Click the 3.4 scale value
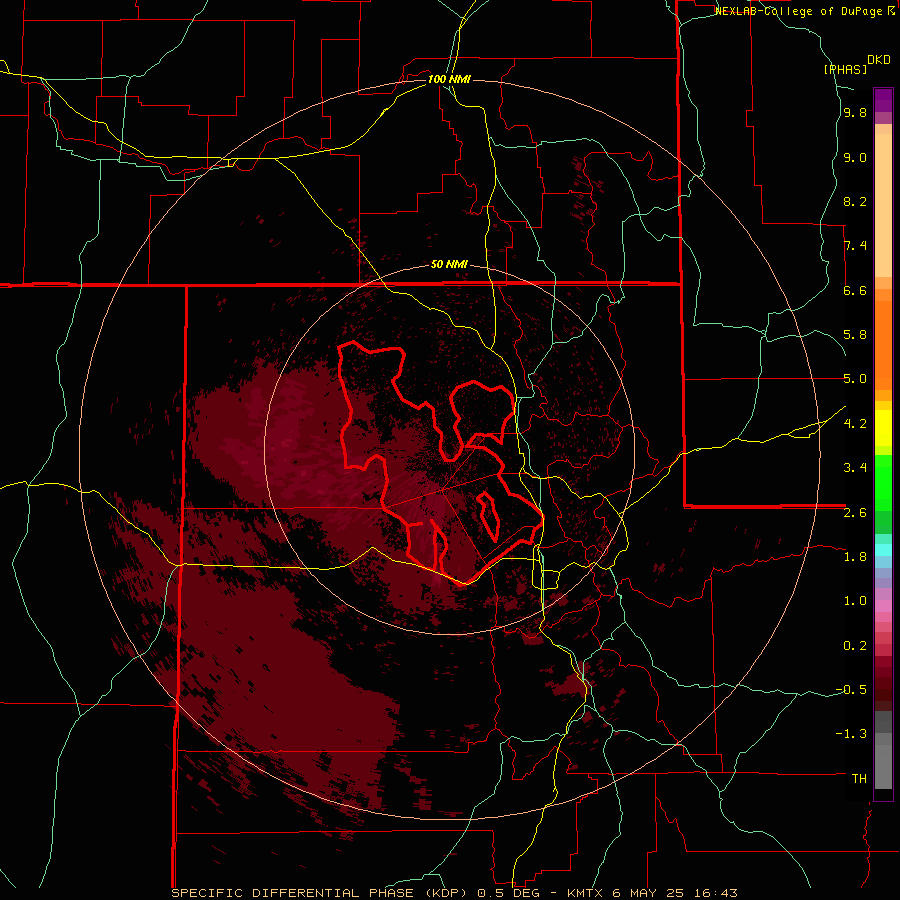 855,468
